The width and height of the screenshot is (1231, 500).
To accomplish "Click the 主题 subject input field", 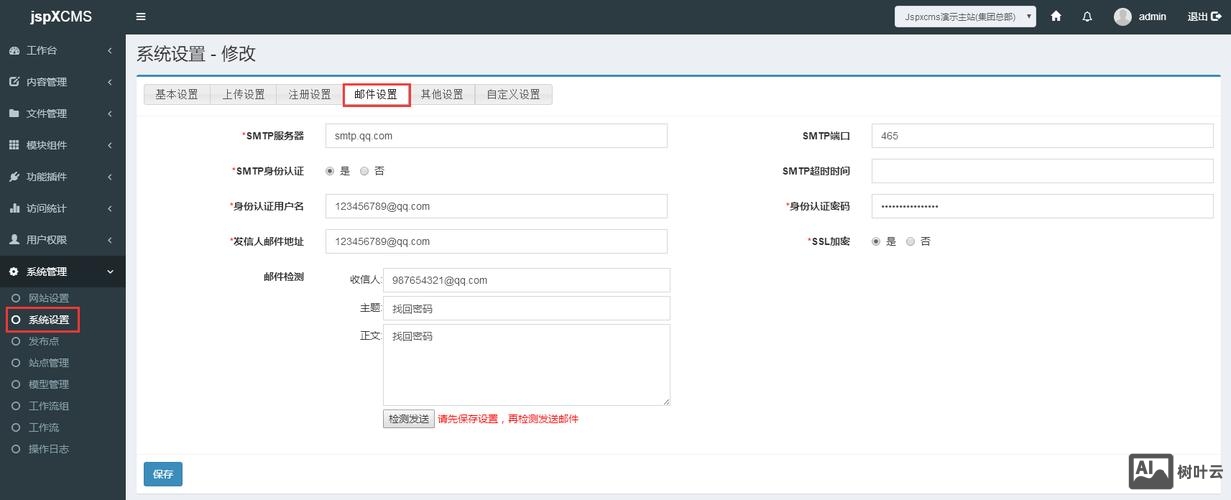I will (526, 308).
